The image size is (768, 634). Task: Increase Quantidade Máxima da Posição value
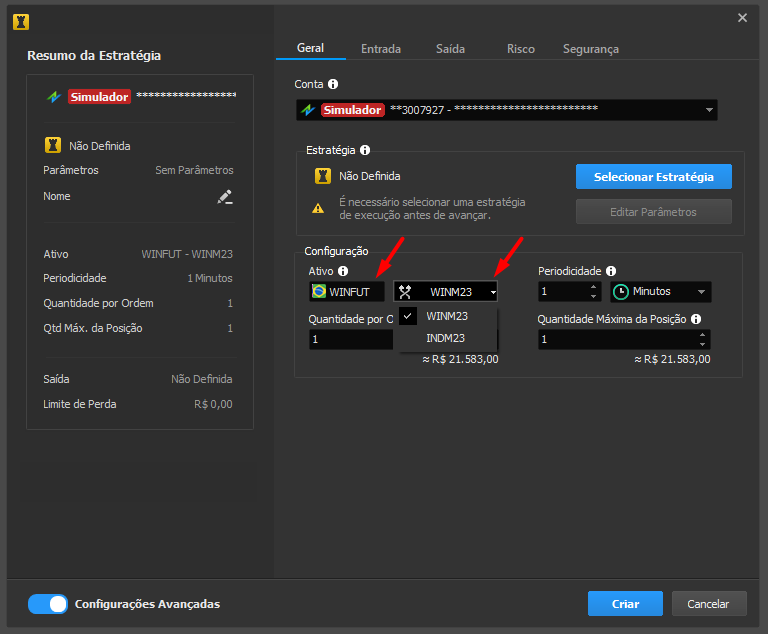point(702,335)
